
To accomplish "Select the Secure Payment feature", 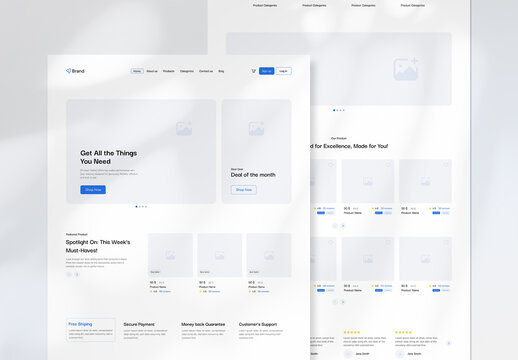I will pyautogui.click(x=145, y=330).
